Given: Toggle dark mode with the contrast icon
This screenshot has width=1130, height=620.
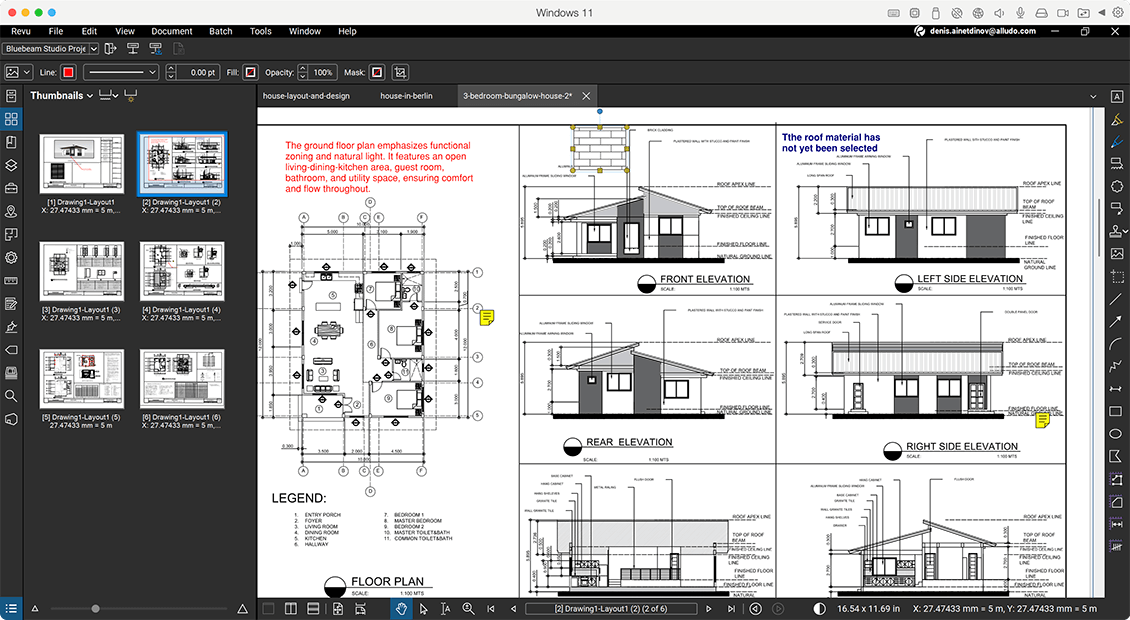Looking at the screenshot, I should pyautogui.click(x=818, y=608).
